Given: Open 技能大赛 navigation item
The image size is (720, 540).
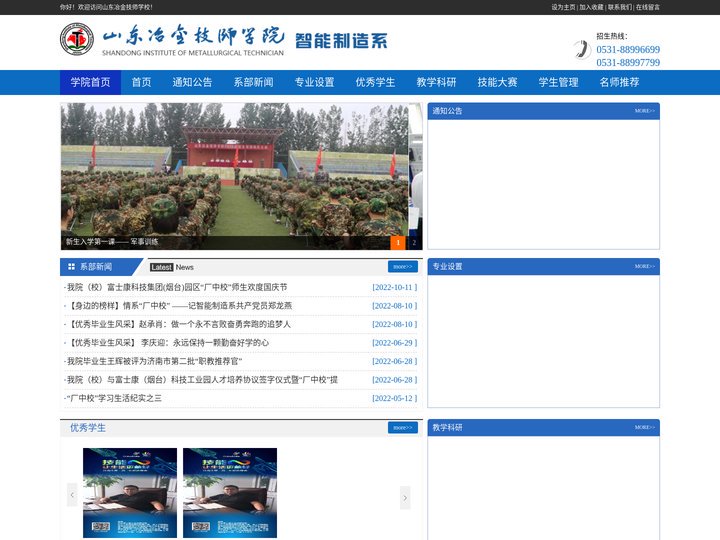Looking at the screenshot, I should (x=497, y=82).
